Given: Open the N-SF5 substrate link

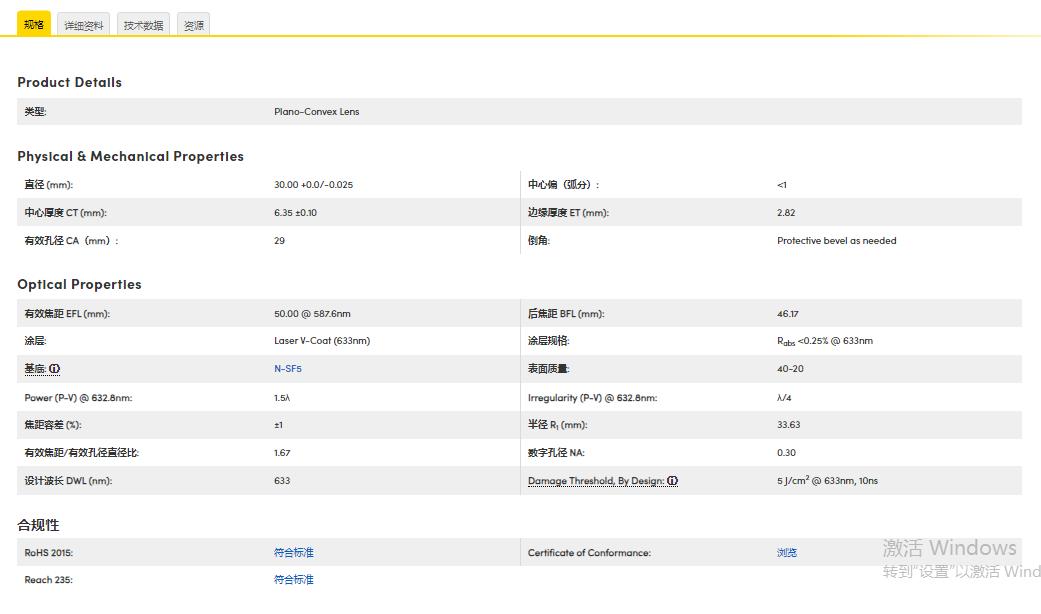Looking at the screenshot, I should [288, 369].
